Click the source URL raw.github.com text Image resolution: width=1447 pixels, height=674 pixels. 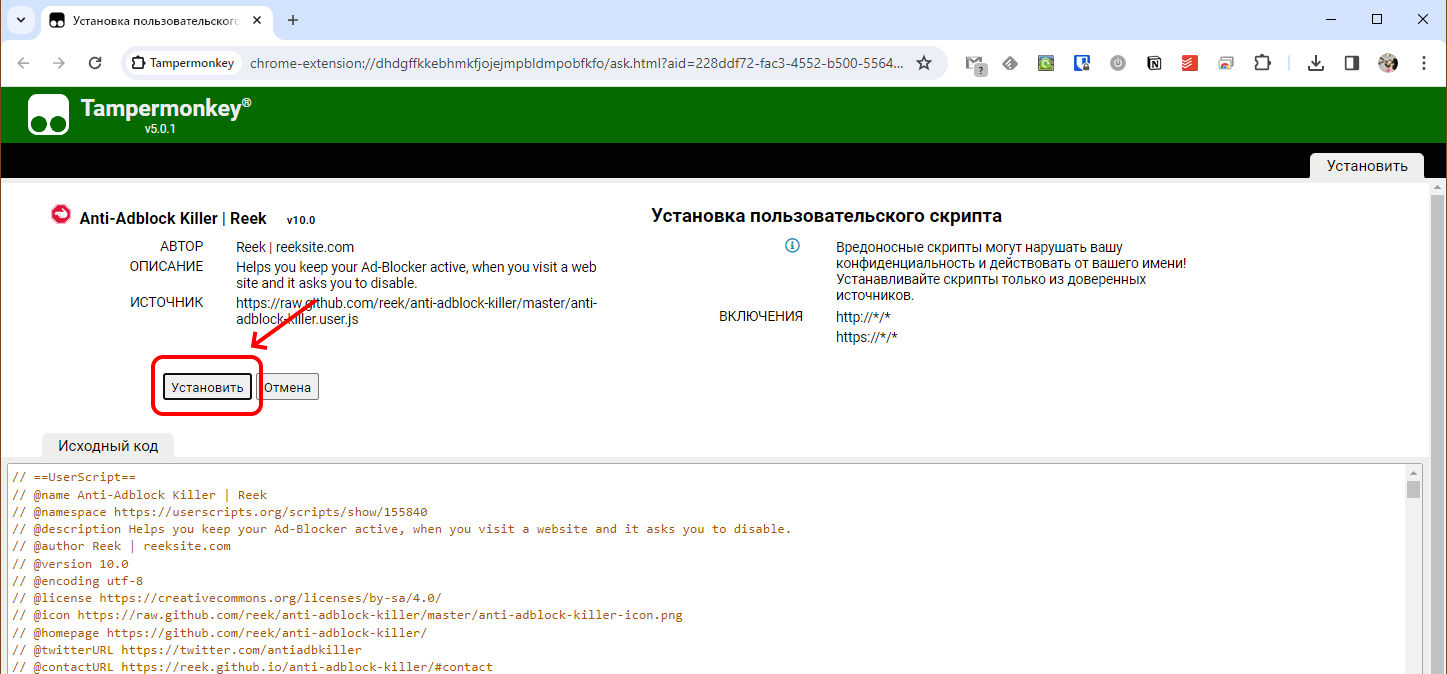pyautogui.click(x=417, y=311)
